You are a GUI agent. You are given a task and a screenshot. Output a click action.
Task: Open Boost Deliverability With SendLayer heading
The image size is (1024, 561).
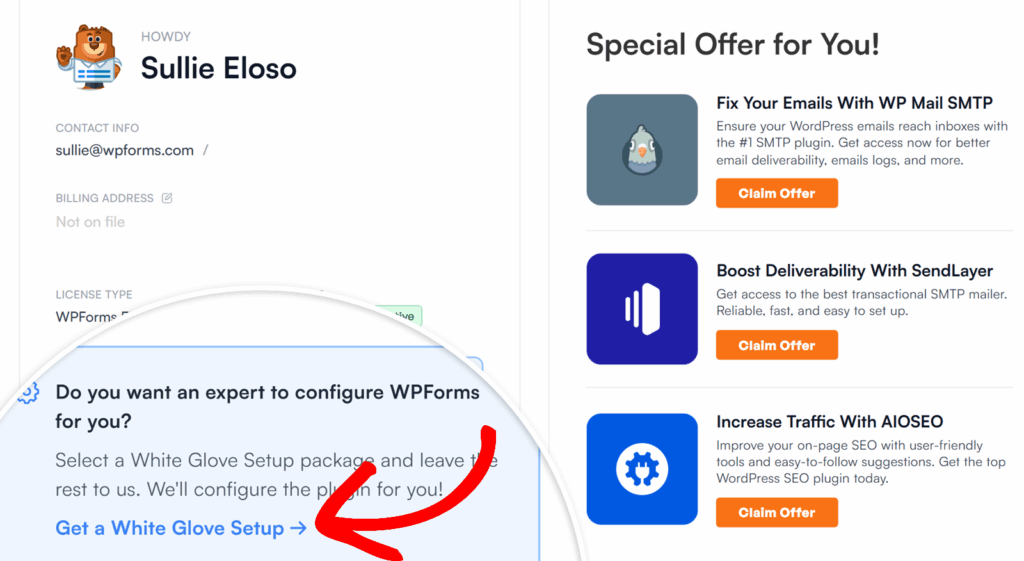point(854,270)
